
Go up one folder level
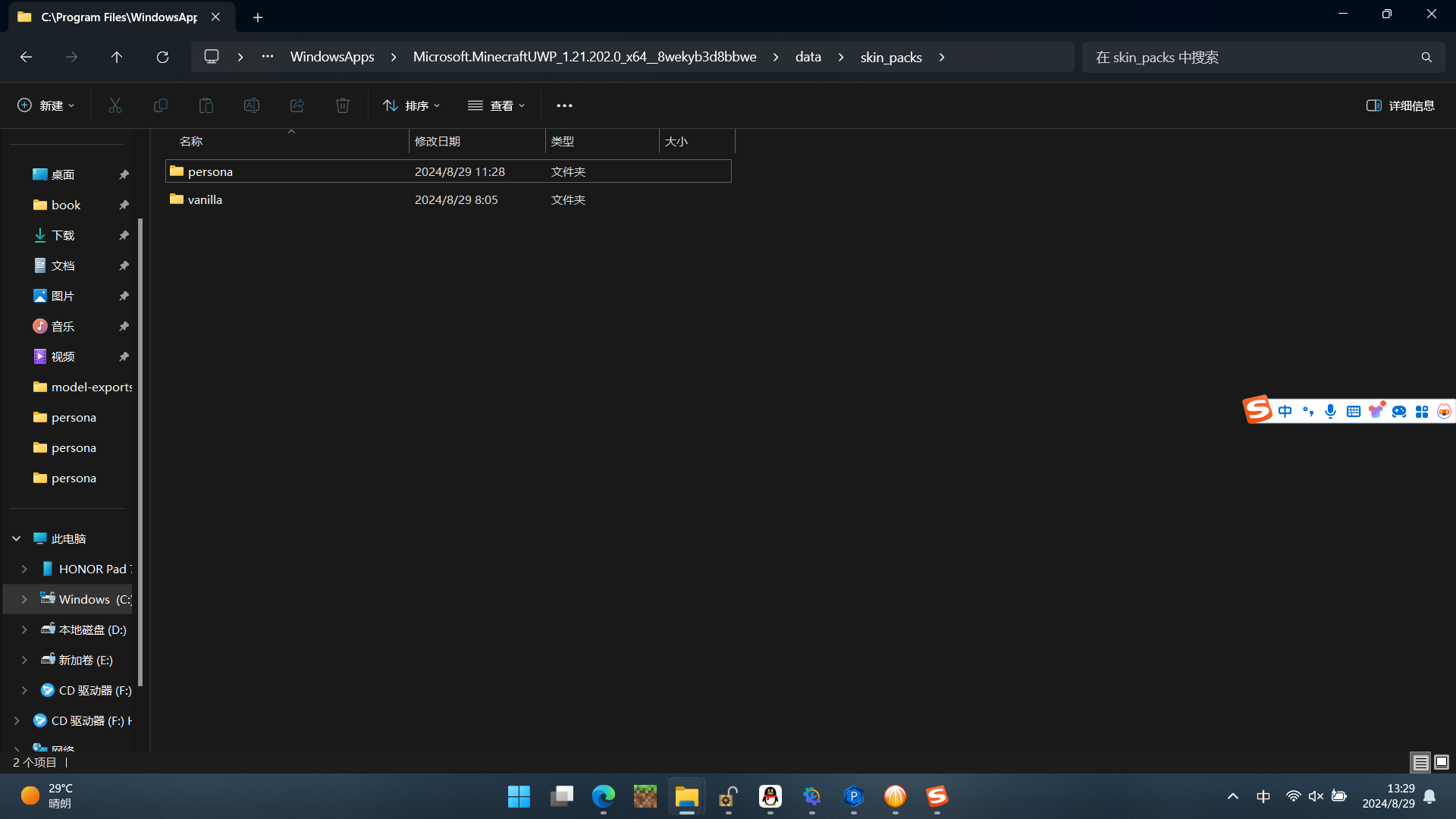point(117,57)
